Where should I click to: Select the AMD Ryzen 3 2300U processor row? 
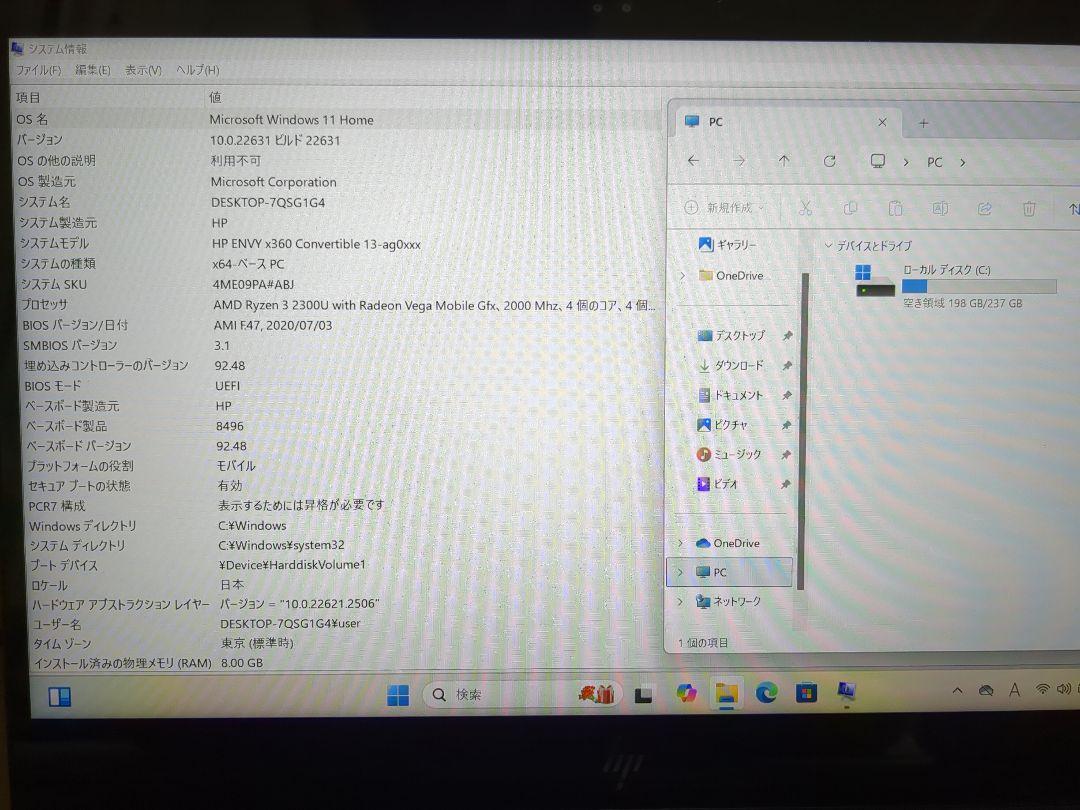pyautogui.click(x=336, y=304)
